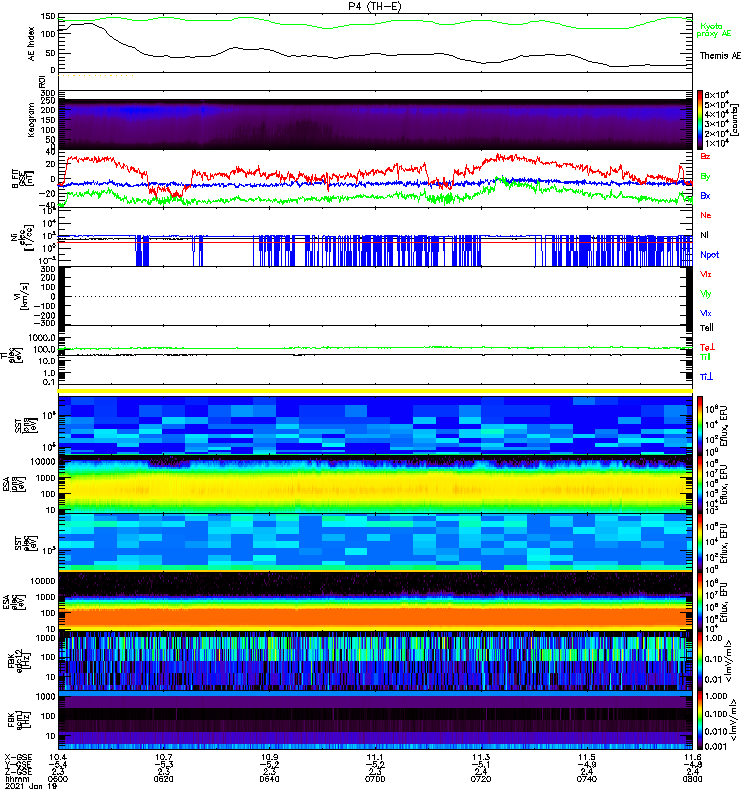Click the SST electrons Eflux colorbar
Screen dimensions: 750x800
pos(700,543)
